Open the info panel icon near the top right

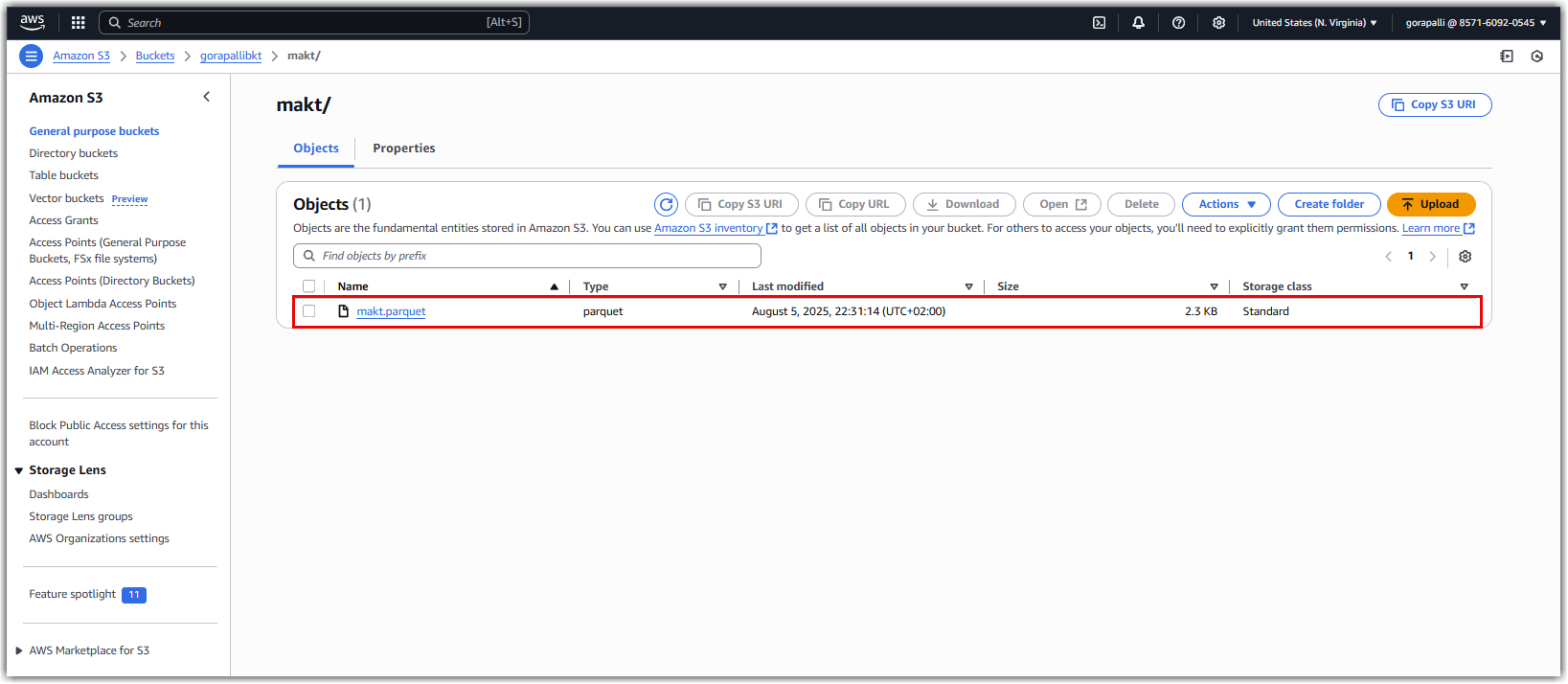tap(1507, 57)
